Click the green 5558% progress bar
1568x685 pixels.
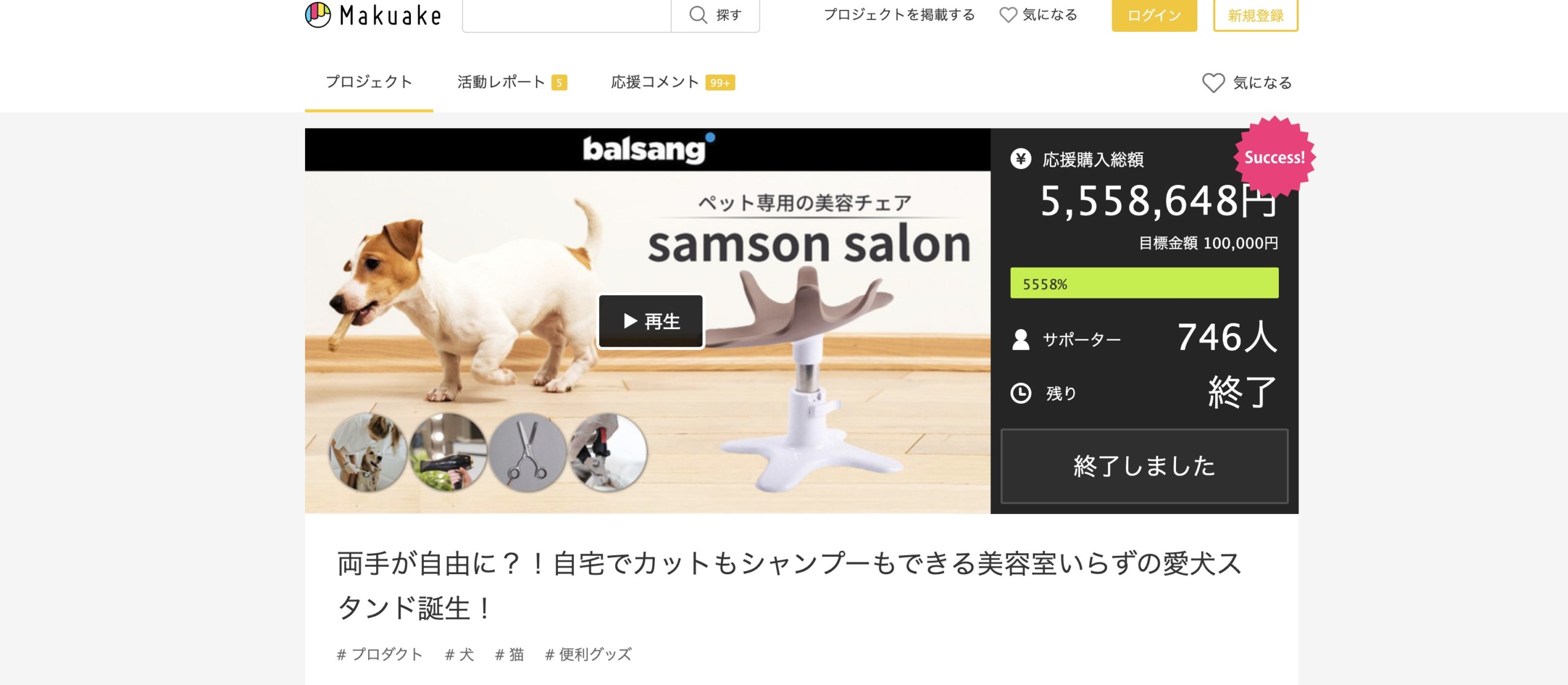tap(1144, 283)
